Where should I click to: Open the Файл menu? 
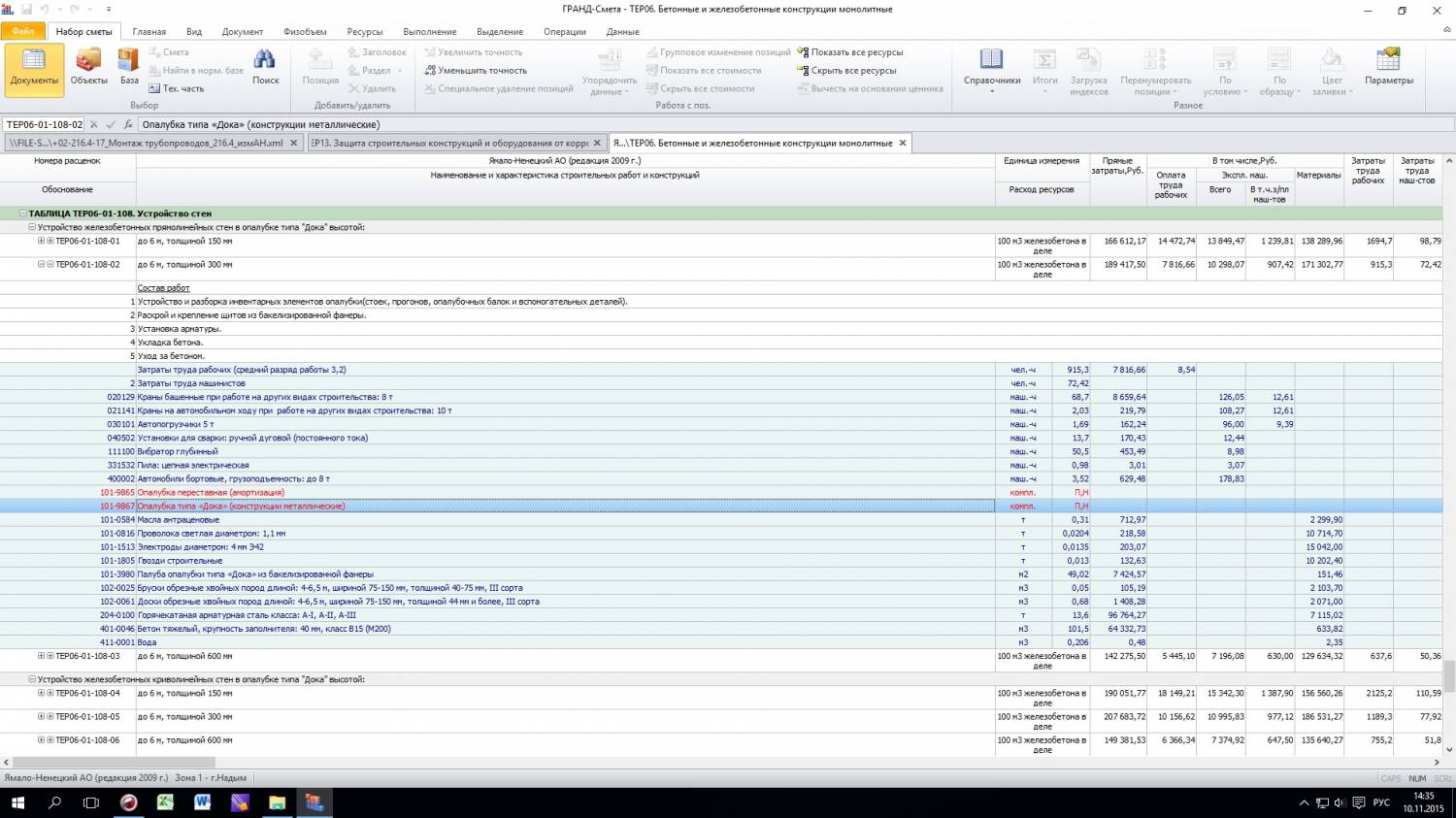[x=22, y=32]
